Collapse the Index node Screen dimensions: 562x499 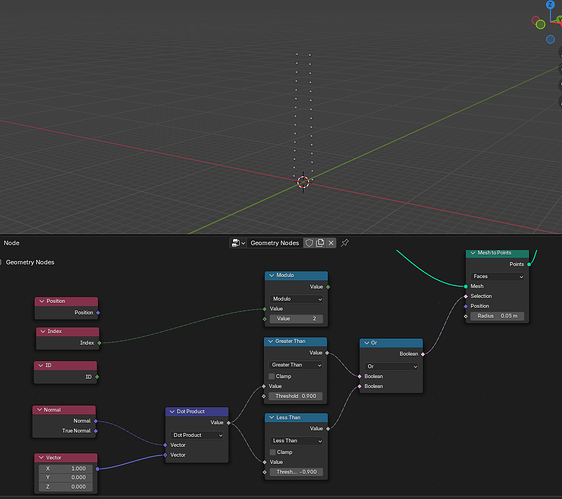point(43,331)
